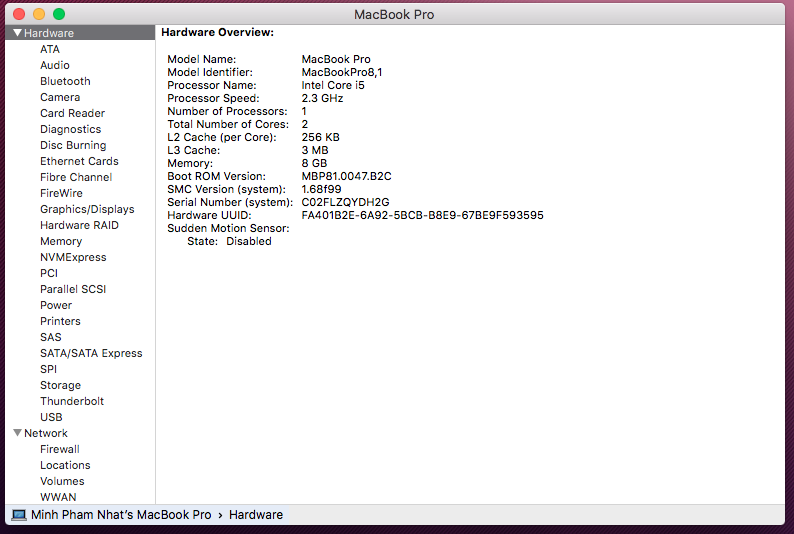
Task: Click the yellow minimize window button
Action: (39, 14)
